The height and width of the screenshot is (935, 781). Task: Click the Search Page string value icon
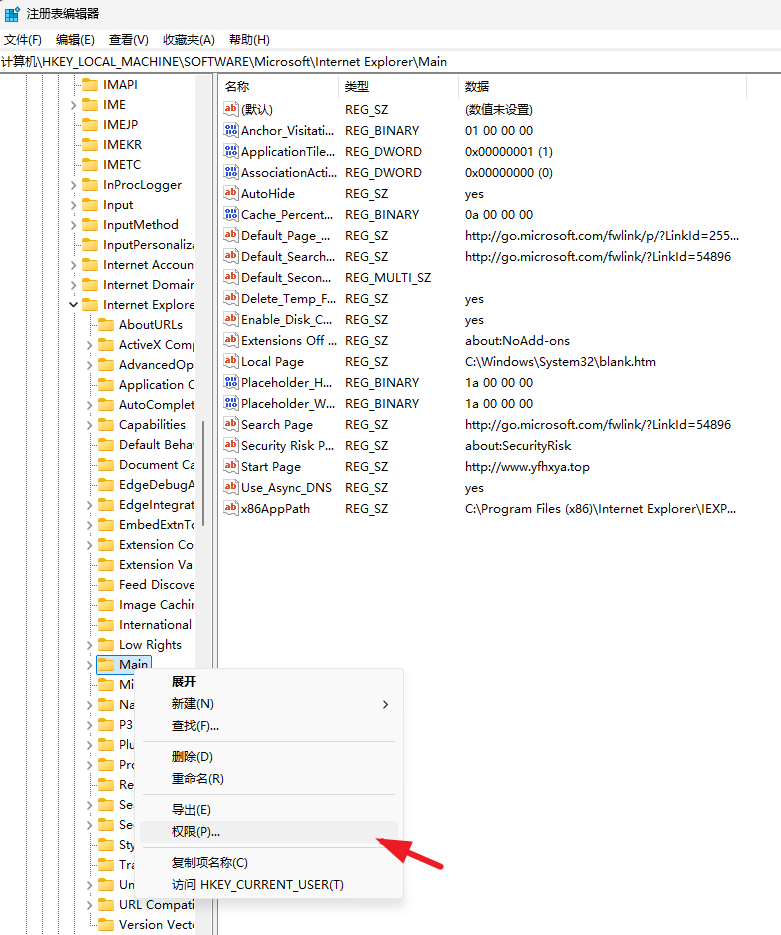231,425
